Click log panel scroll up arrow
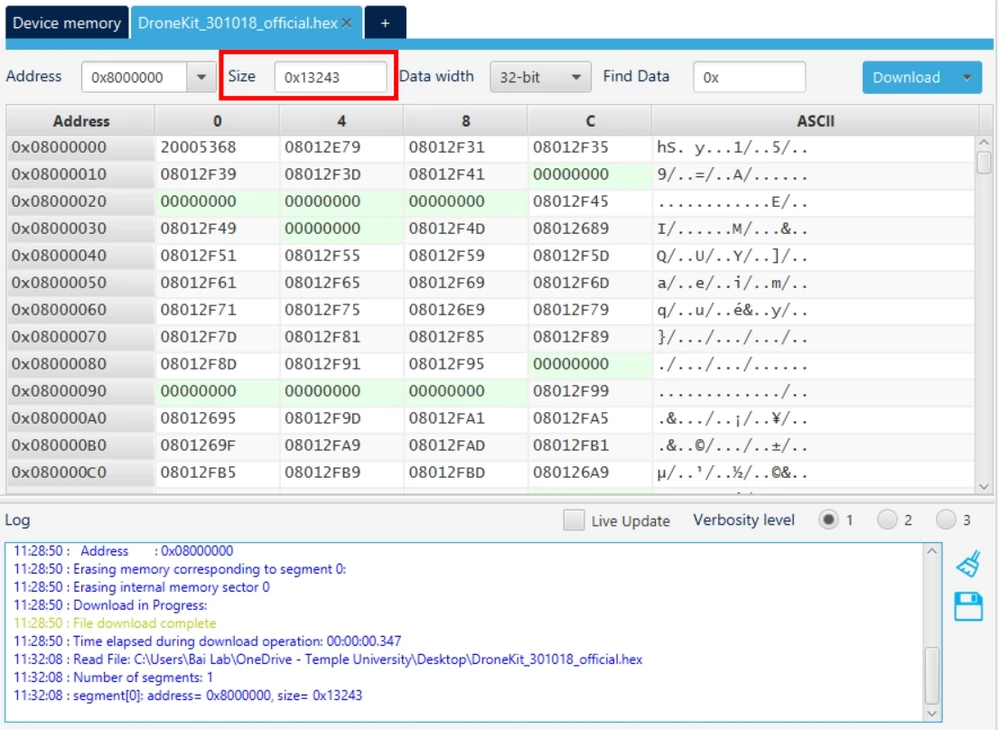The width and height of the screenshot is (999, 730). coord(932,550)
